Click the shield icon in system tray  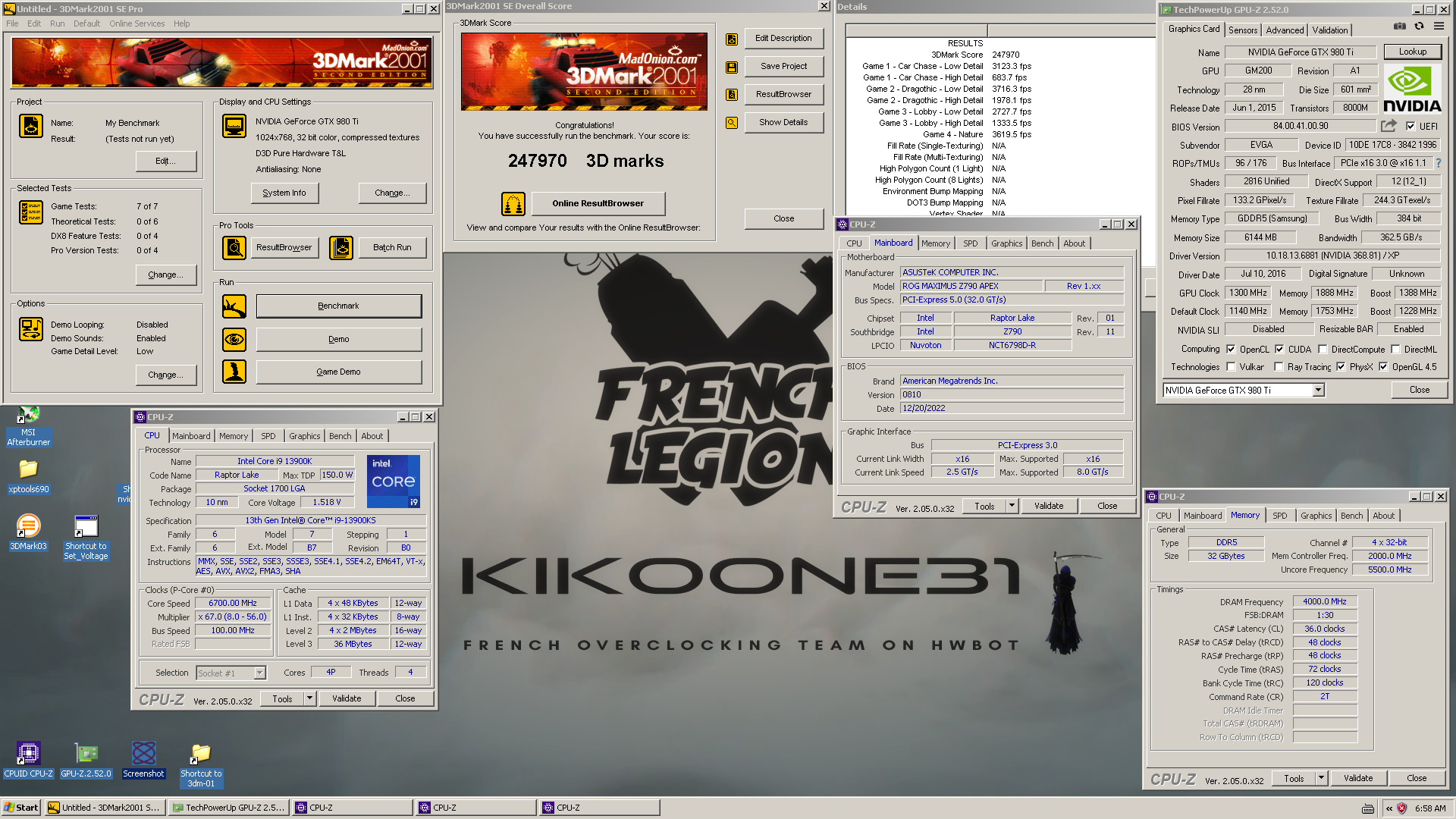coord(1401,808)
